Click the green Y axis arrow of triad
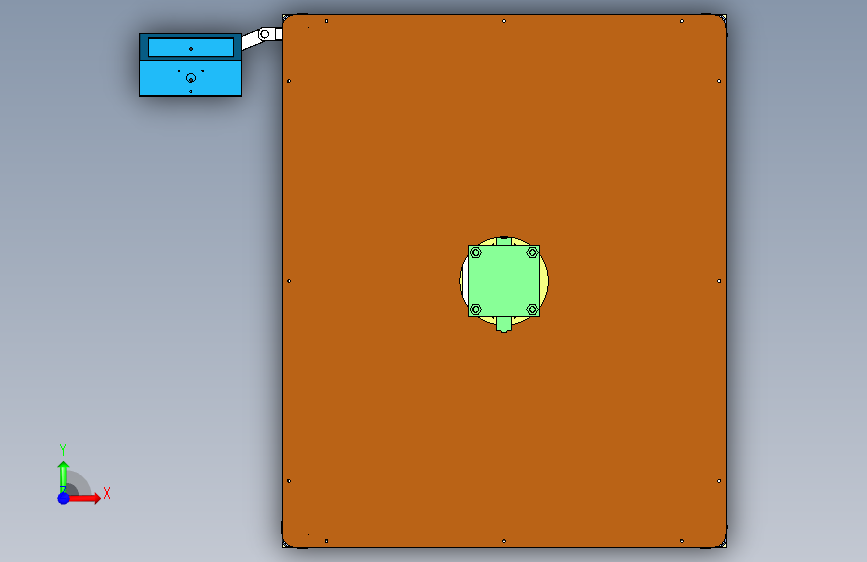Viewport: 867px width, 562px height. pyautogui.click(x=63, y=476)
